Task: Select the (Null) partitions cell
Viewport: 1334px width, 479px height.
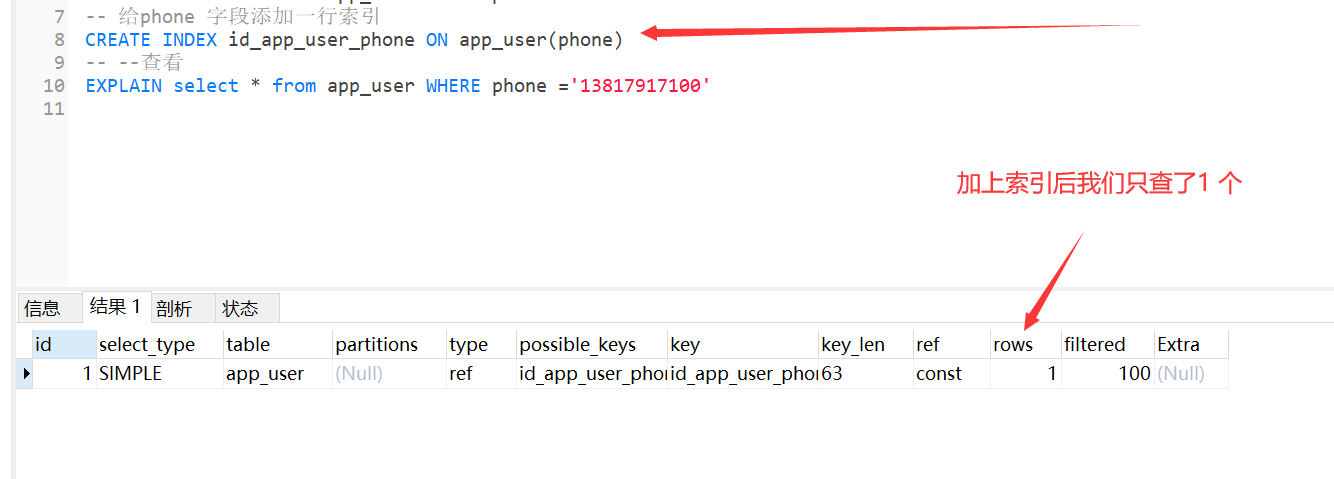Action: click(x=389, y=374)
